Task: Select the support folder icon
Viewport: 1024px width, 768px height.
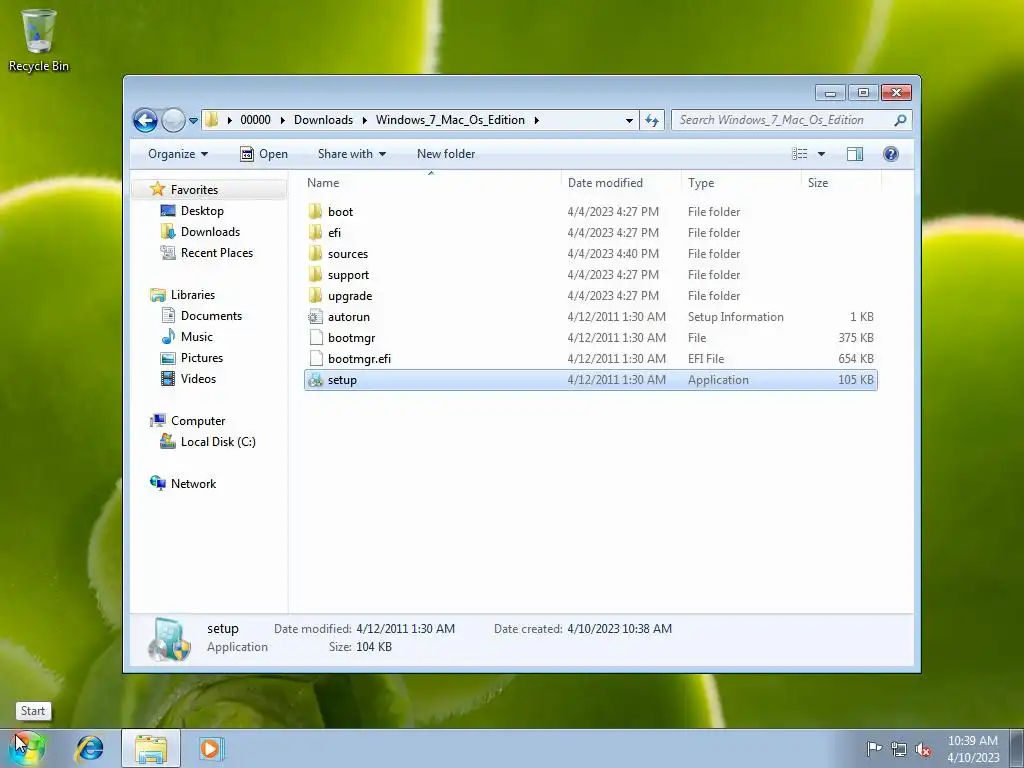Action: (315, 274)
